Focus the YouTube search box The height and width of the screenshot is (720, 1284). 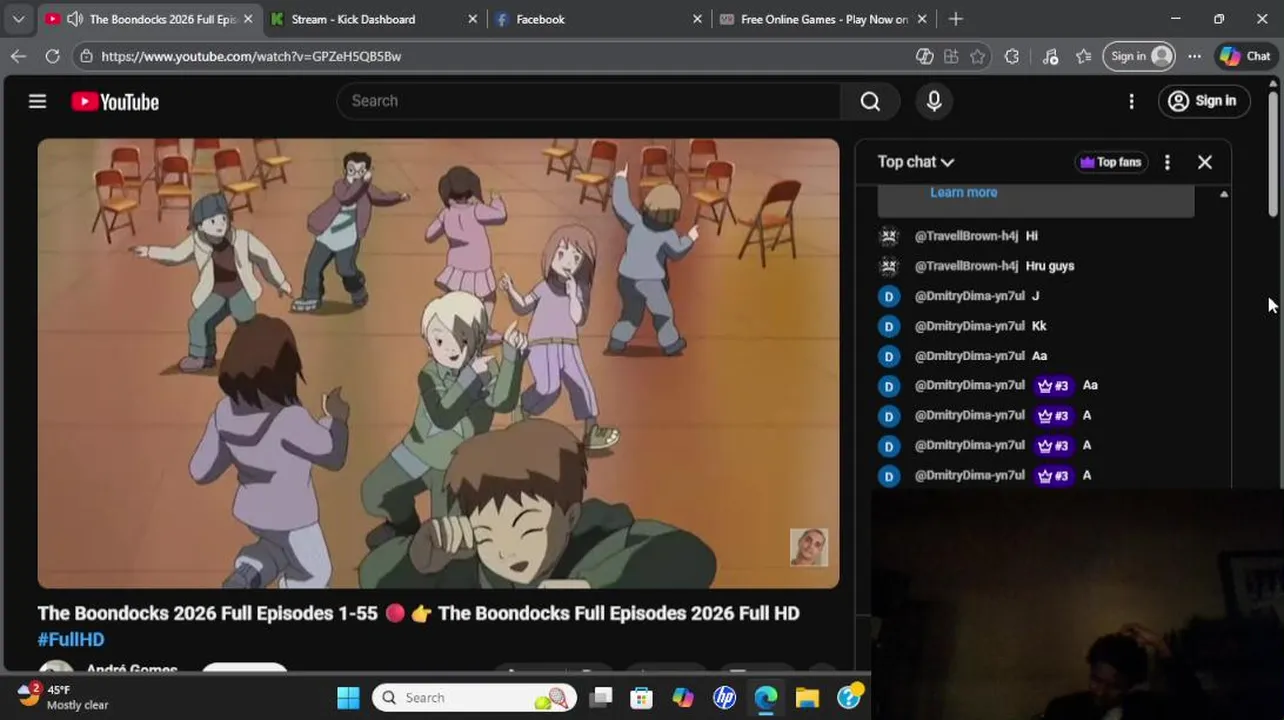tap(590, 101)
